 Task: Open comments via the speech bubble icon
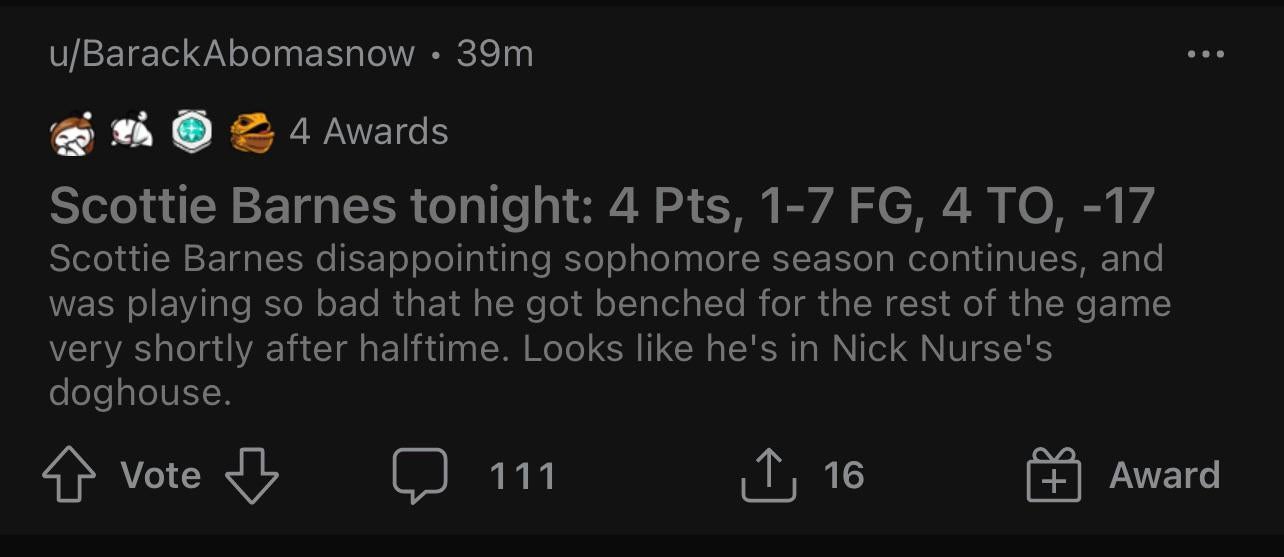419,475
